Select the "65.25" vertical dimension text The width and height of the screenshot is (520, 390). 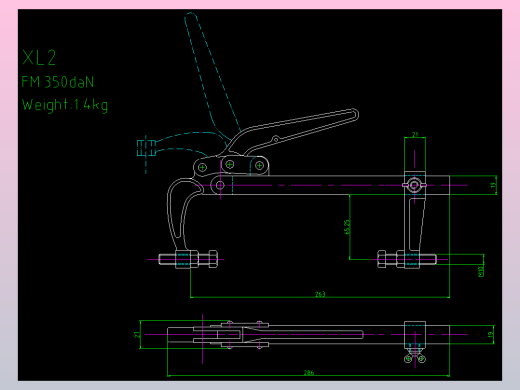[347, 227]
